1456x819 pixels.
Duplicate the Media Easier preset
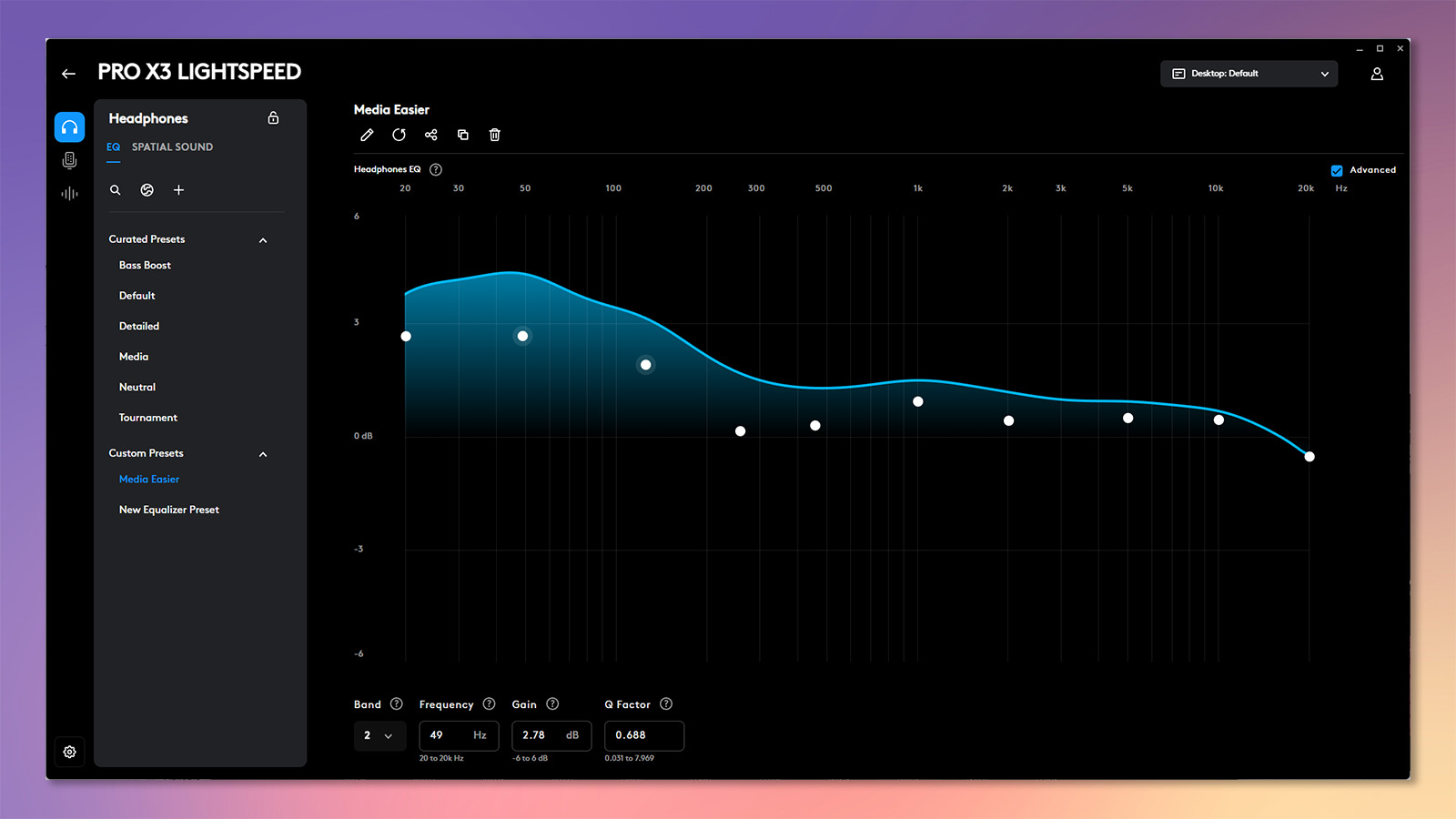click(x=462, y=135)
